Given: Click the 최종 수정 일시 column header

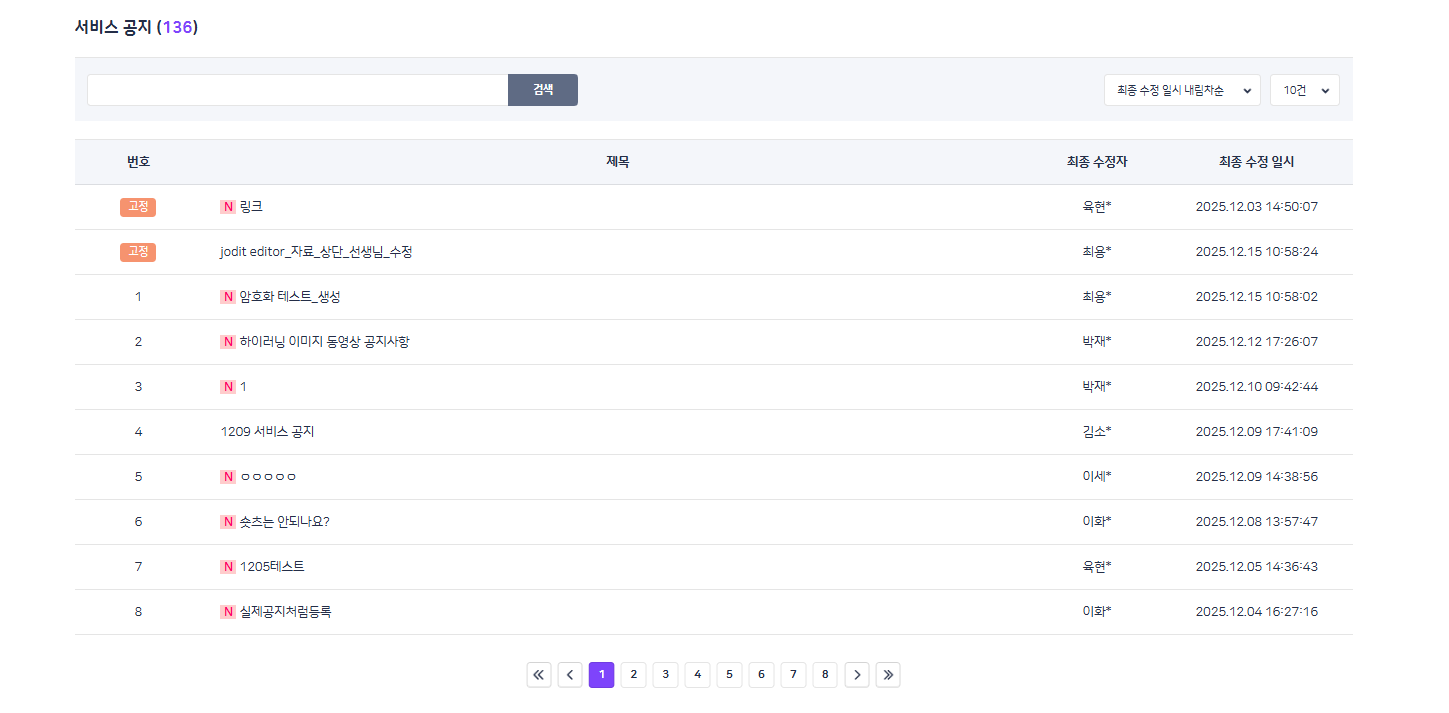Looking at the screenshot, I should click(1256, 162).
